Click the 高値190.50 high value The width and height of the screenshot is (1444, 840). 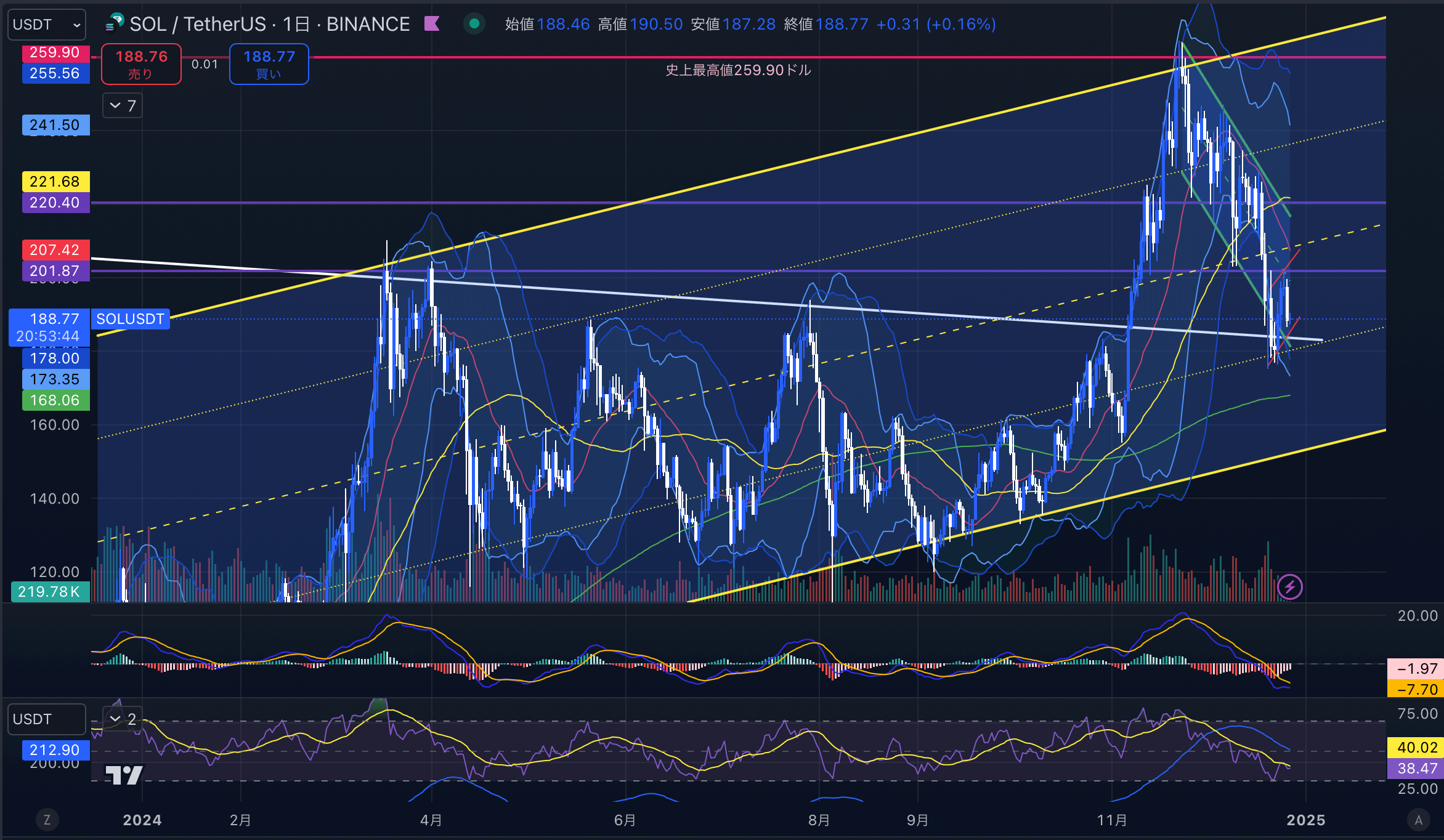coord(641,24)
